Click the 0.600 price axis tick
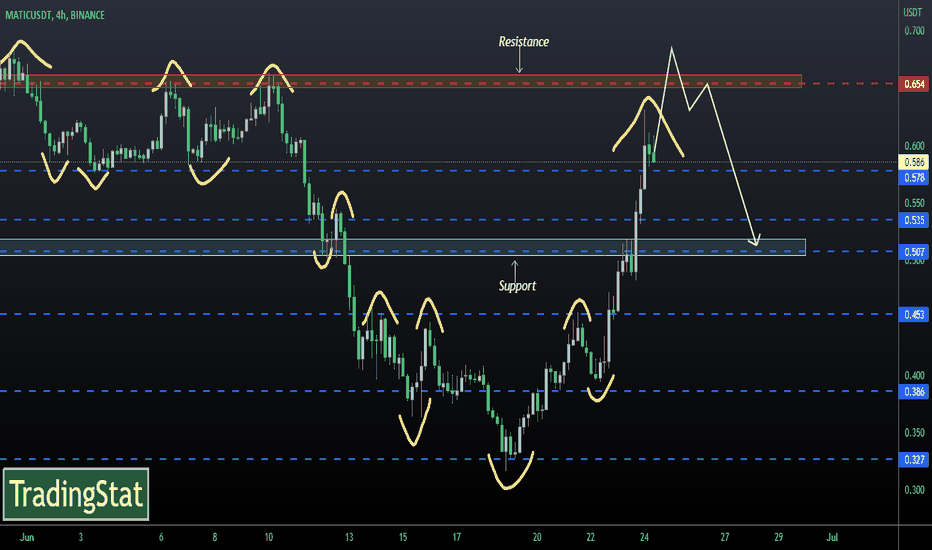The width and height of the screenshot is (932, 550). coord(914,146)
